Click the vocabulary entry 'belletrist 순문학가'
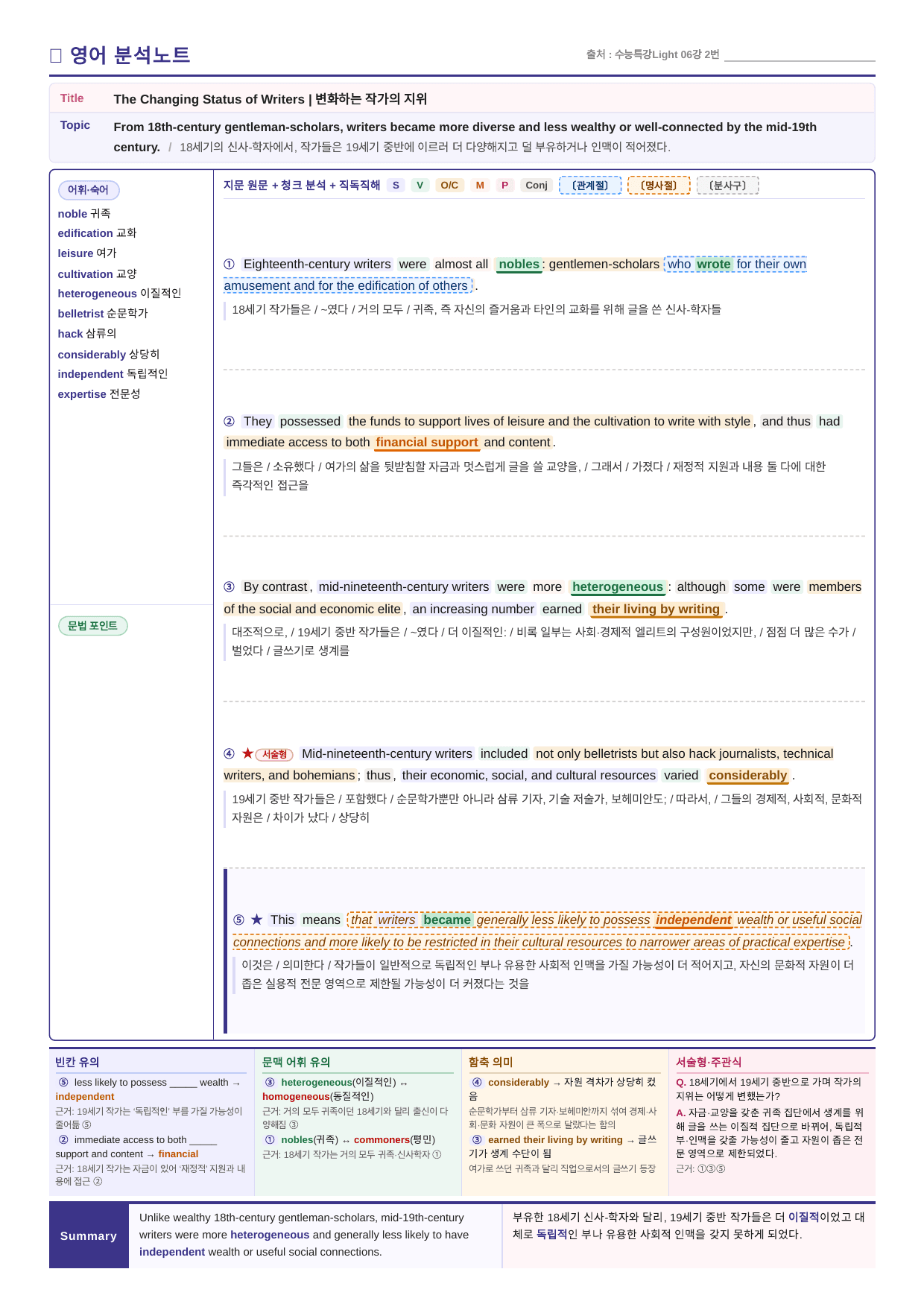This screenshot has height=1307, width=924. (103, 314)
